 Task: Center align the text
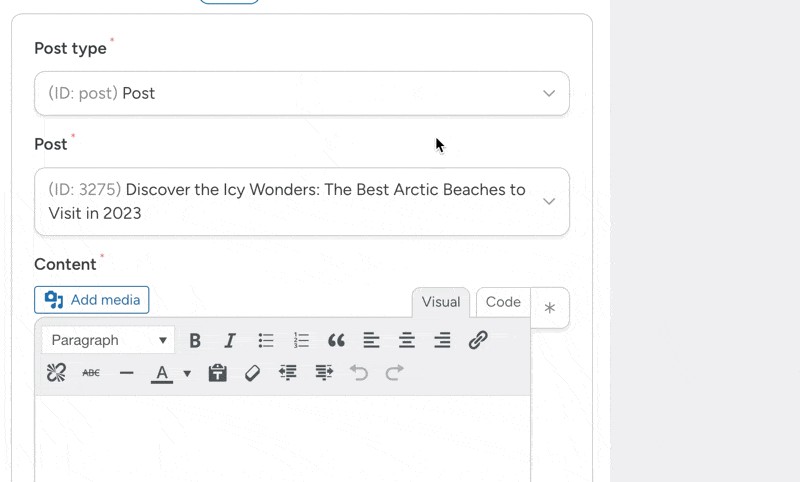(x=407, y=341)
